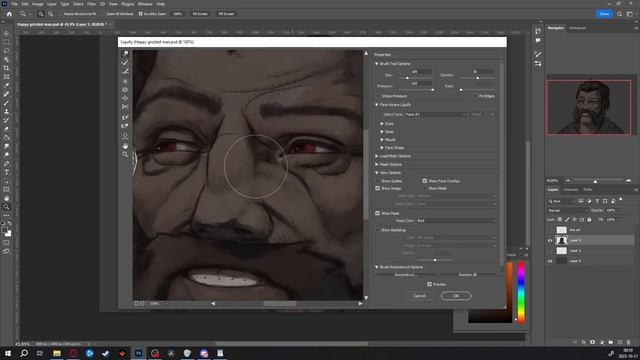Screen dimensions: 640x360
Task: Expand the Nose section
Action: (x=382, y=132)
